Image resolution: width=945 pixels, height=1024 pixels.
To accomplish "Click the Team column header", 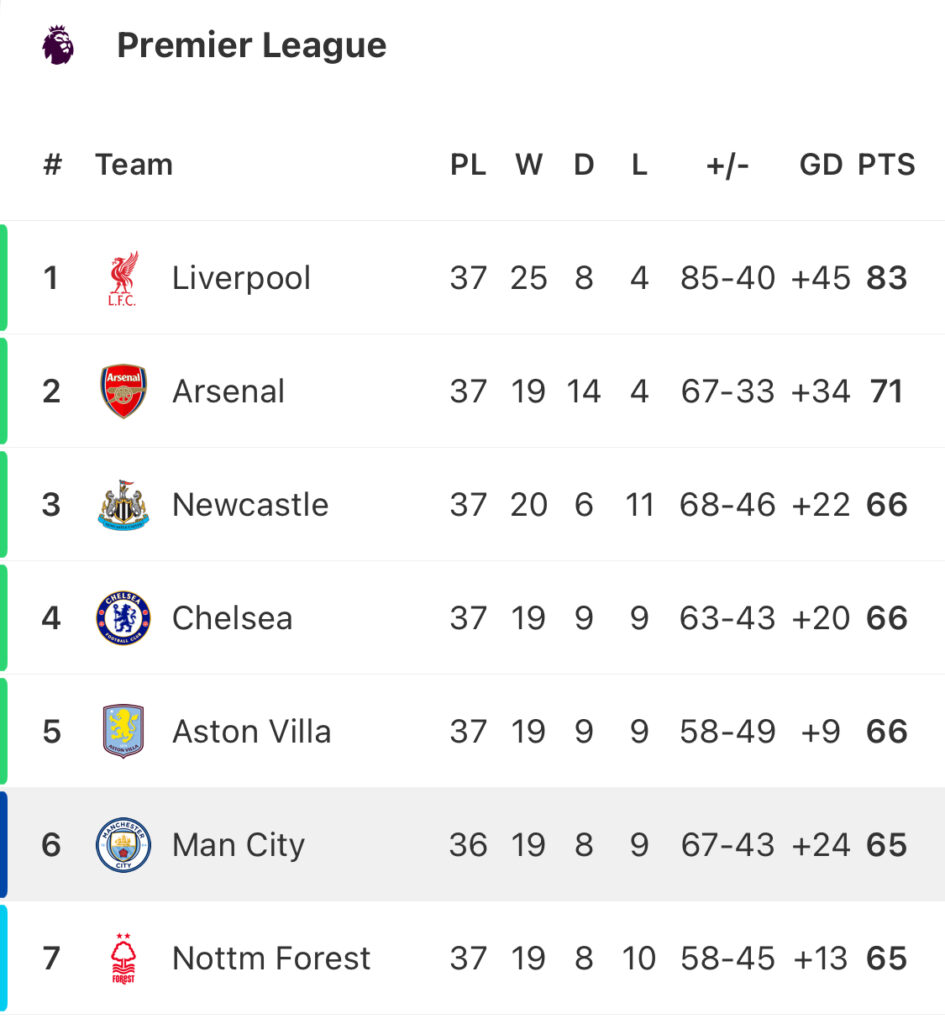I will pos(134,165).
